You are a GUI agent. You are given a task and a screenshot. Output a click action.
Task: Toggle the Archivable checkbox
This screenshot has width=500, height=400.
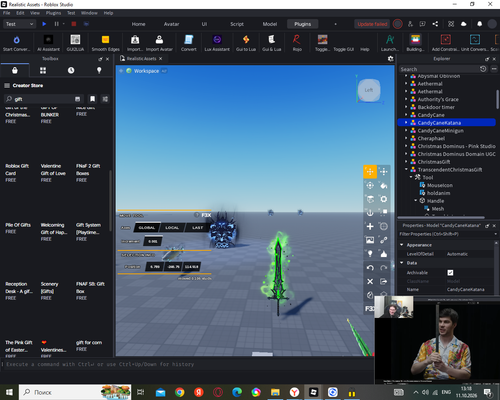tap(450, 273)
